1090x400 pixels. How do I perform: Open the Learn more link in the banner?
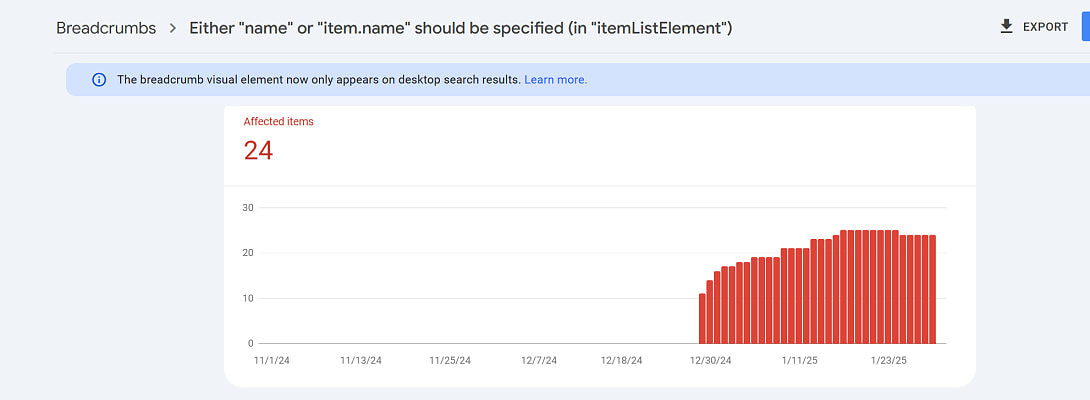click(x=555, y=80)
